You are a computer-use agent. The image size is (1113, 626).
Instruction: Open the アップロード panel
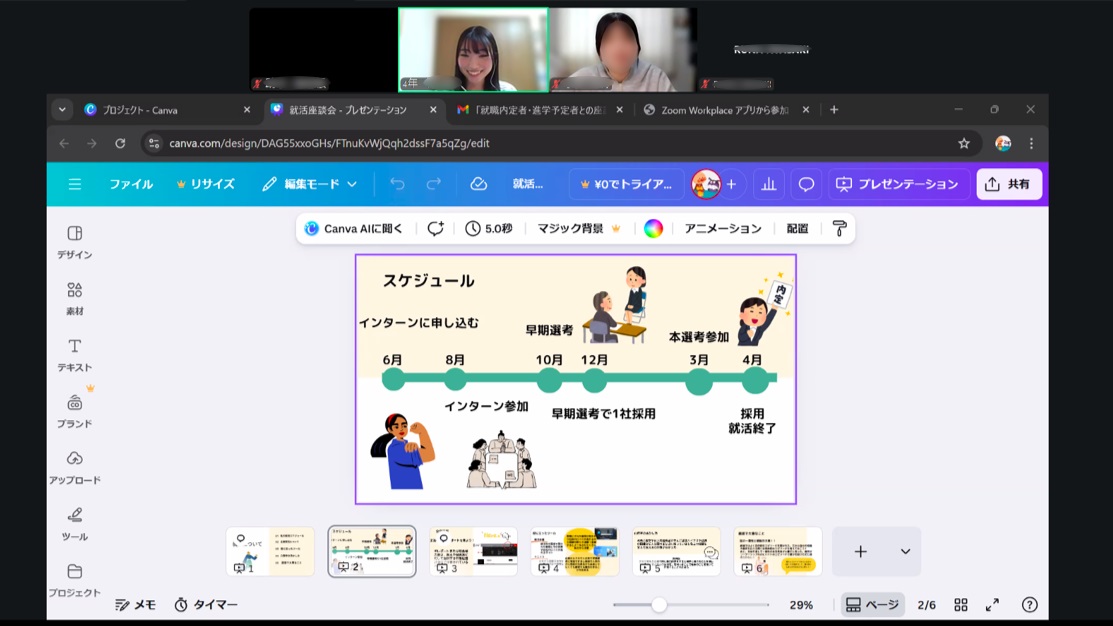point(74,466)
